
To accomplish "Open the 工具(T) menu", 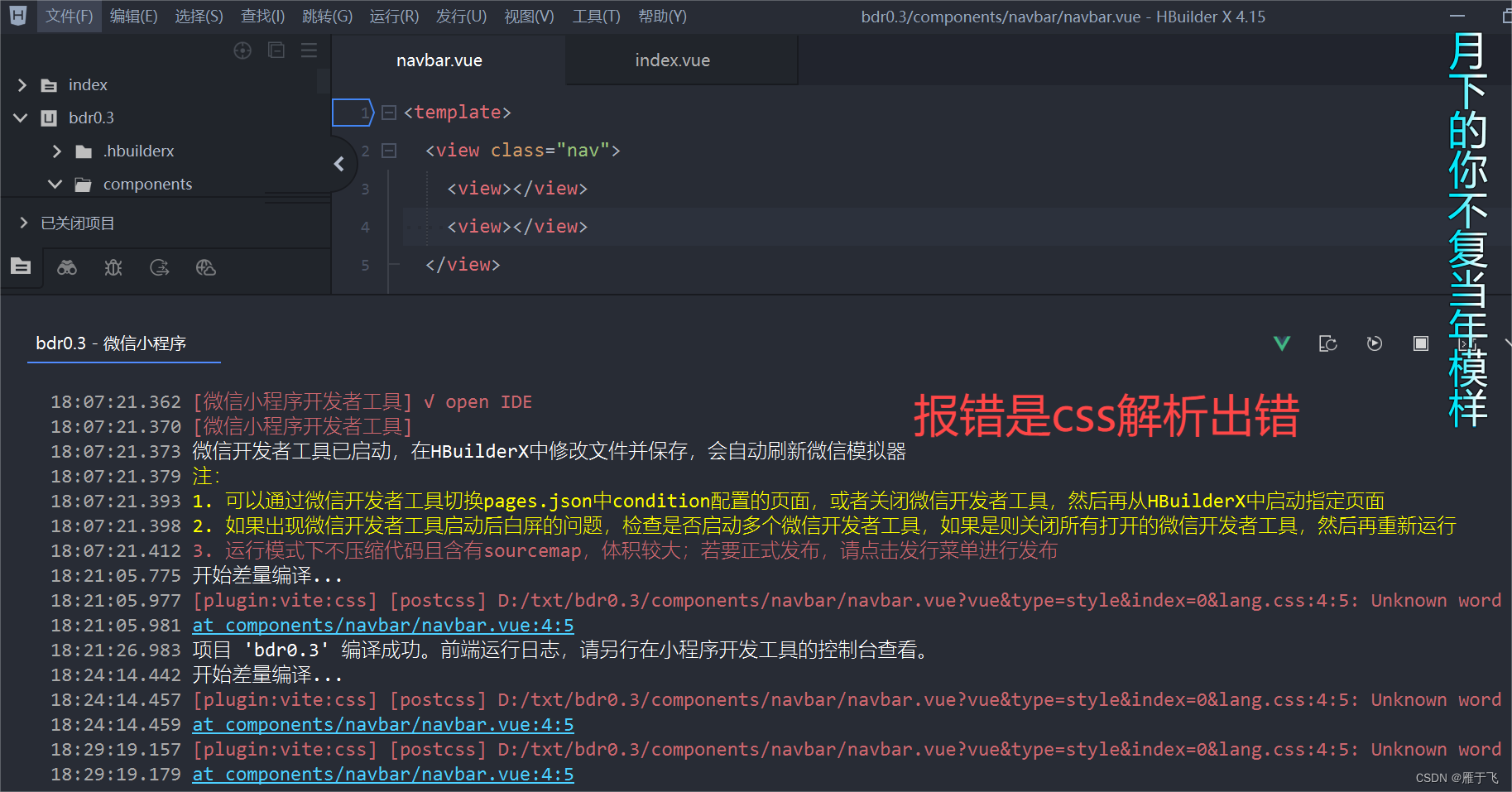I will pyautogui.click(x=596, y=17).
